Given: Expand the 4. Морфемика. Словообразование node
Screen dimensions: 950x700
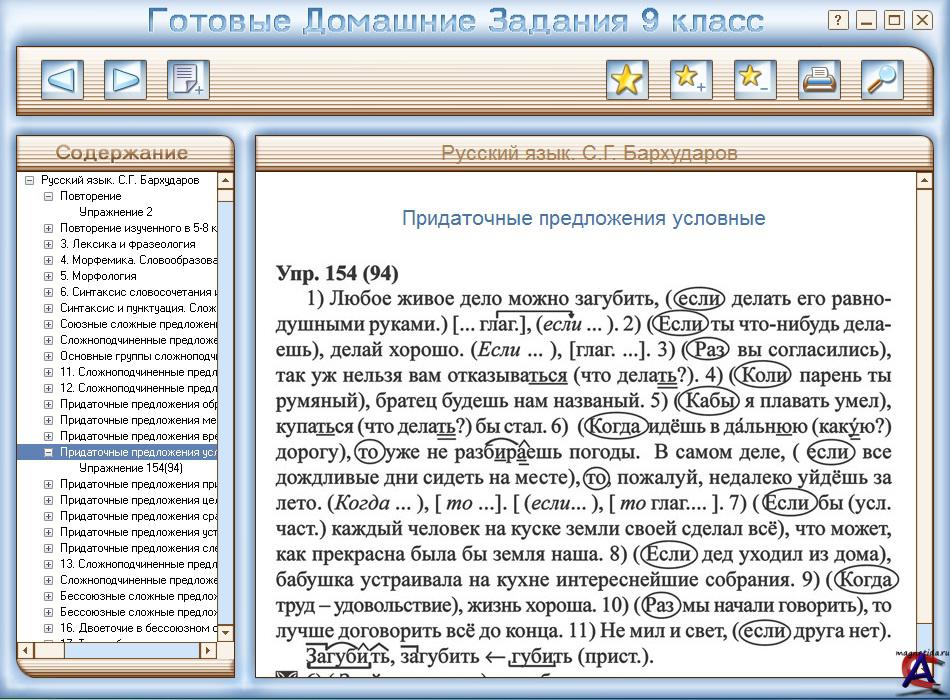Looking at the screenshot, I should pos(48,260).
